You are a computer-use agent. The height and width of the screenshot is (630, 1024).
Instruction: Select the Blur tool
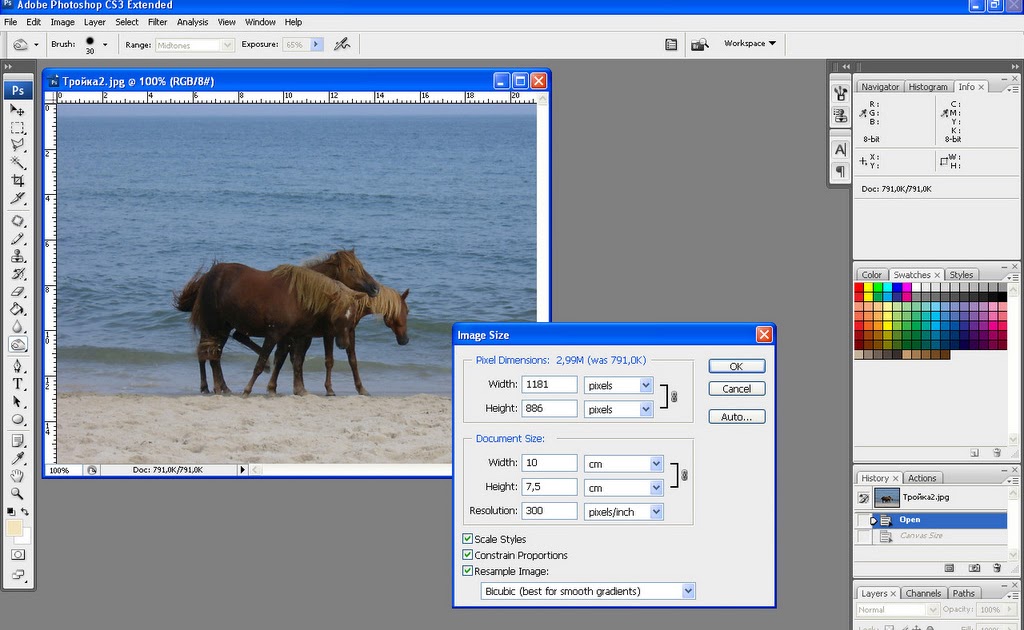pos(18,327)
